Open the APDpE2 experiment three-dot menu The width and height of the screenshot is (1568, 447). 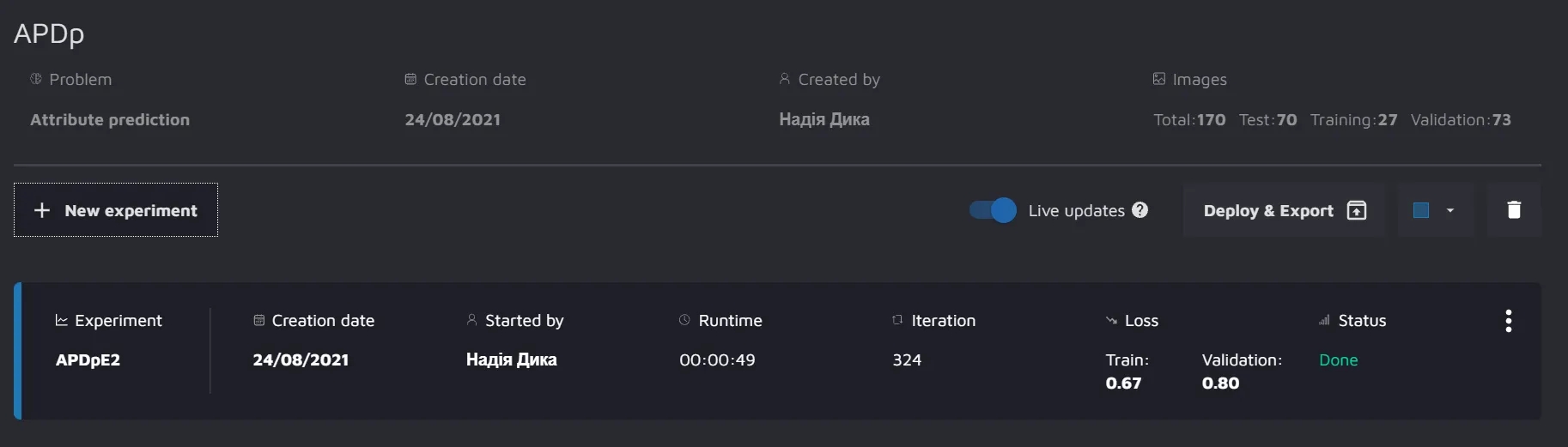[1508, 321]
